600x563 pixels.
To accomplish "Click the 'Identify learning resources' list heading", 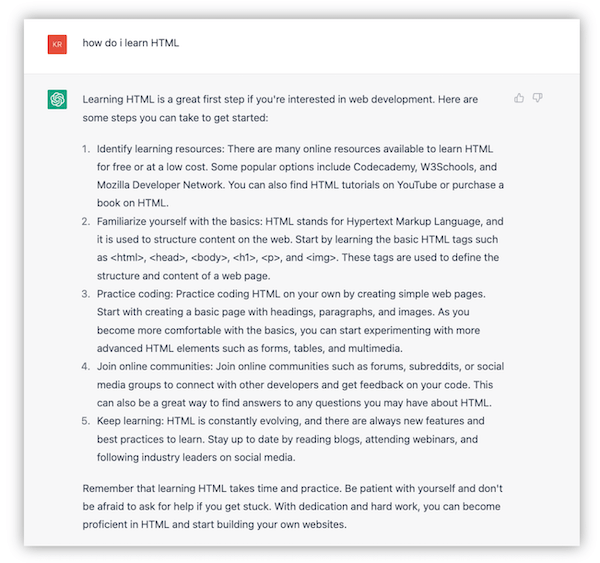I will click(x=160, y=149).
